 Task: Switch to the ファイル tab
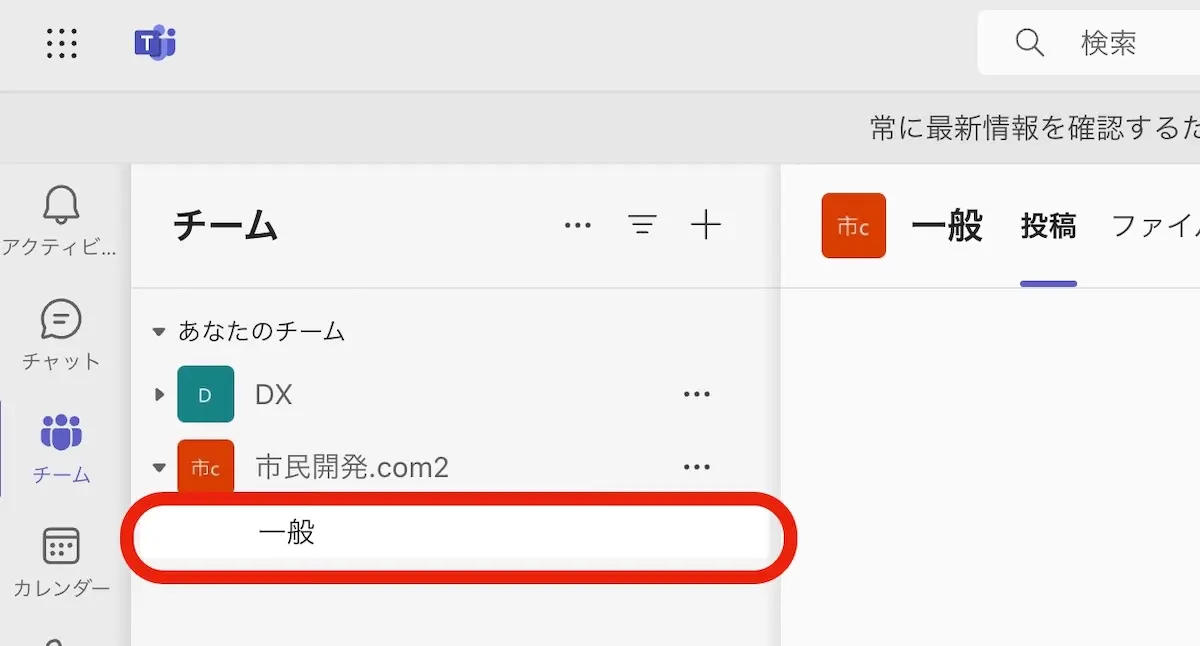(1155, 227)
